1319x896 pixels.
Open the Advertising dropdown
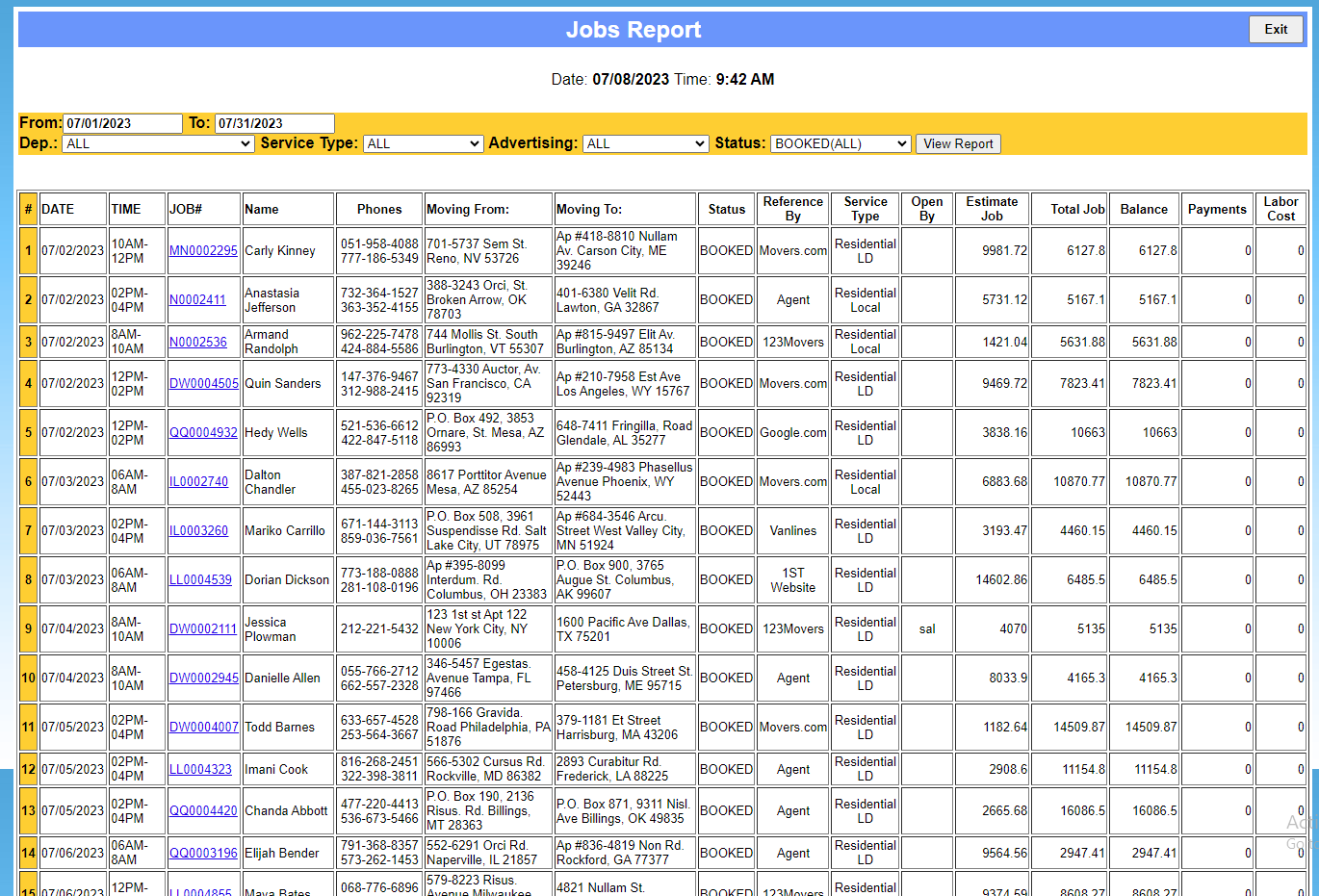tap(646, 143)
